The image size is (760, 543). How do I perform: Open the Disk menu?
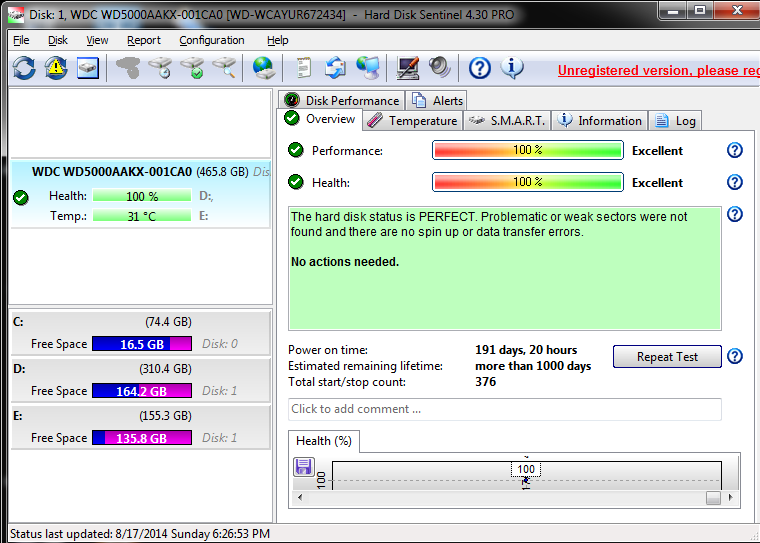[x=58, y=40]
